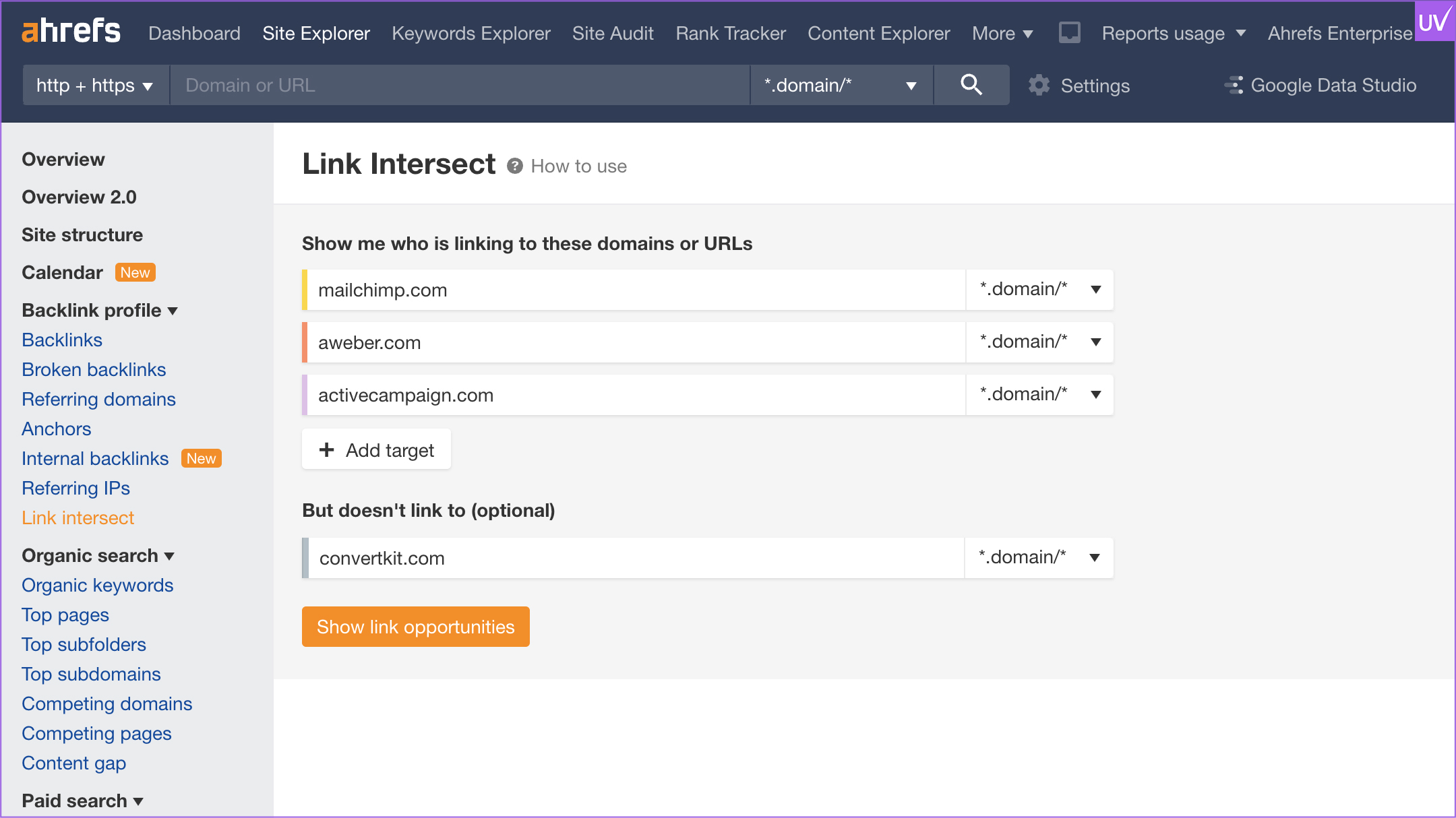Click the question mark help icon
The height and width of the screenshot is (818, 1456).
point(515,166)
